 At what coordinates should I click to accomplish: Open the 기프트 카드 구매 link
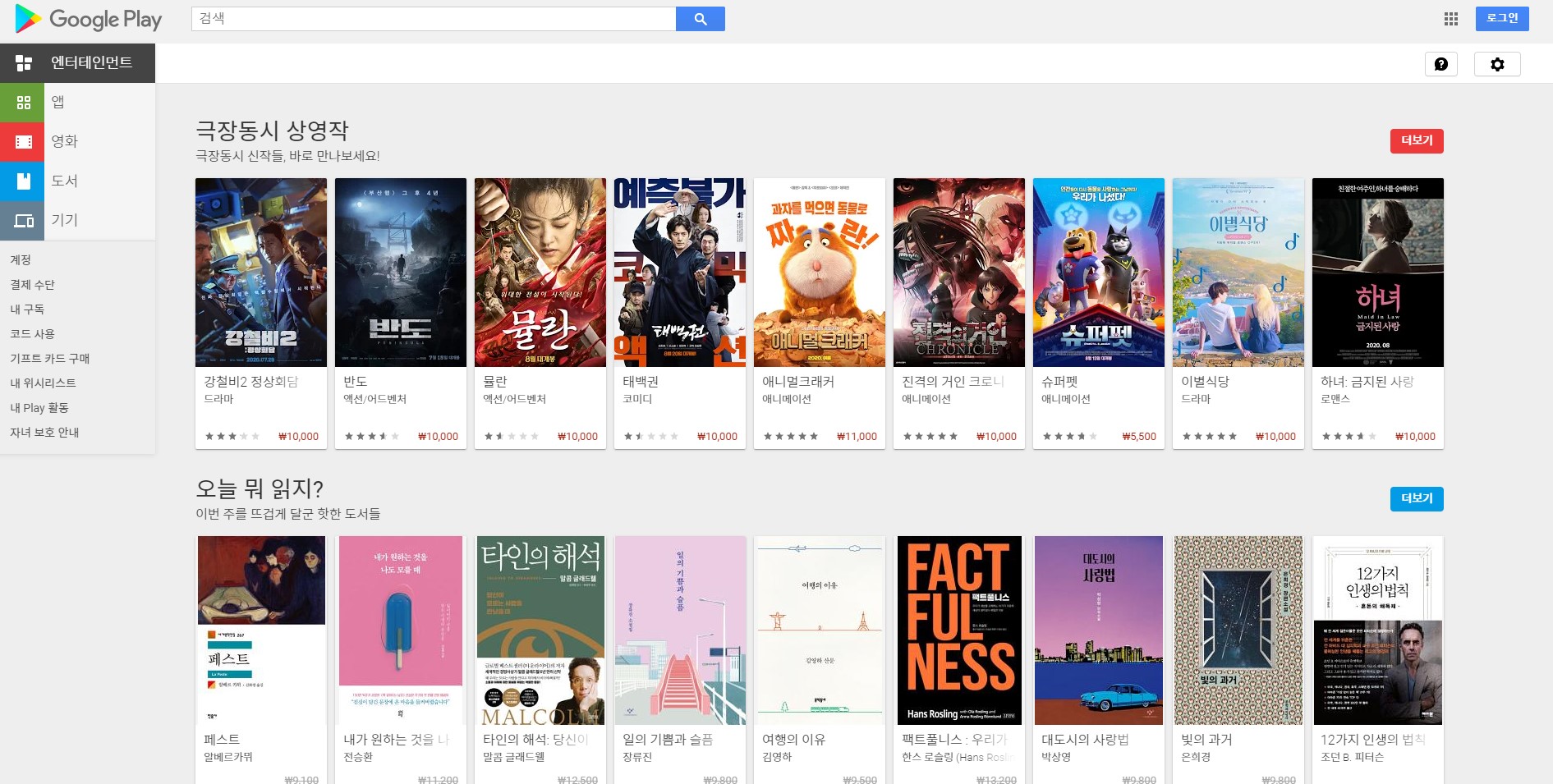pyautogui.click(x=49, y=358)
